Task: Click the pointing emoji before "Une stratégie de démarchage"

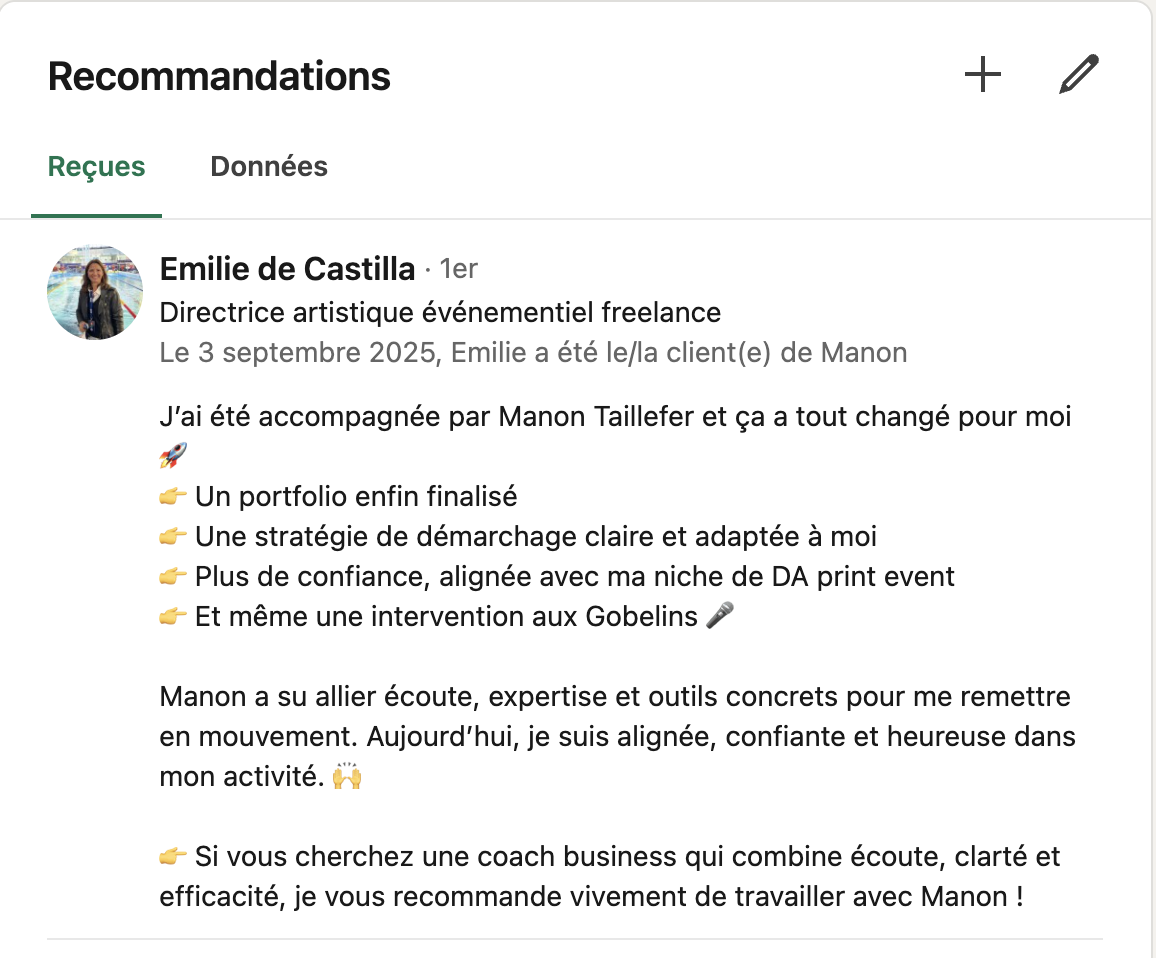Action: point(173,537)
